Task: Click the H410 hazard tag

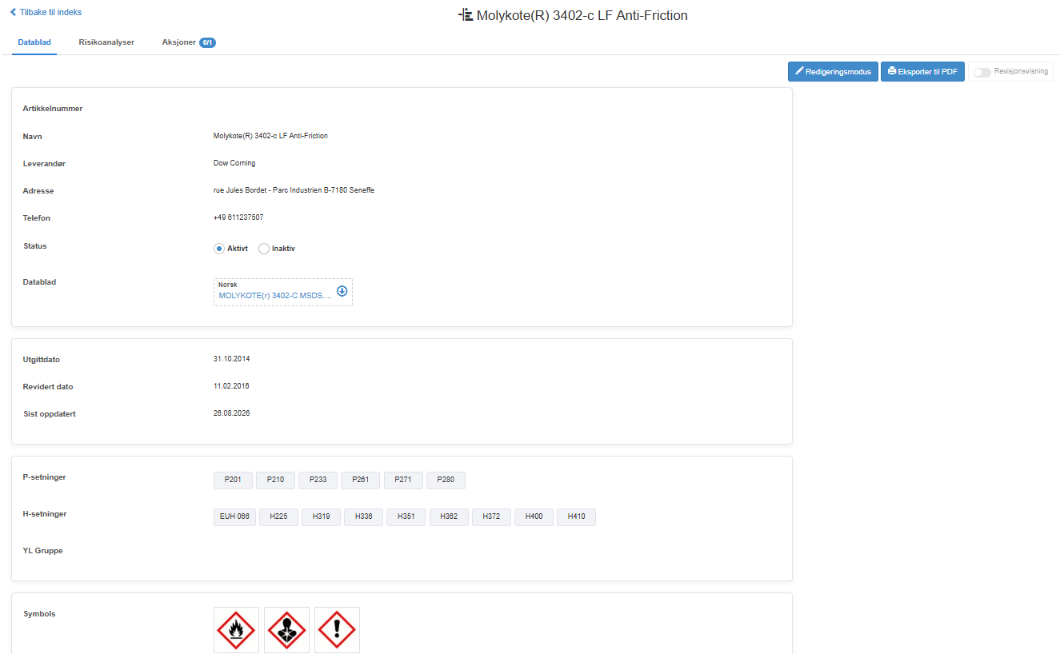Action: pyautogui.click(x=577, y=517)
